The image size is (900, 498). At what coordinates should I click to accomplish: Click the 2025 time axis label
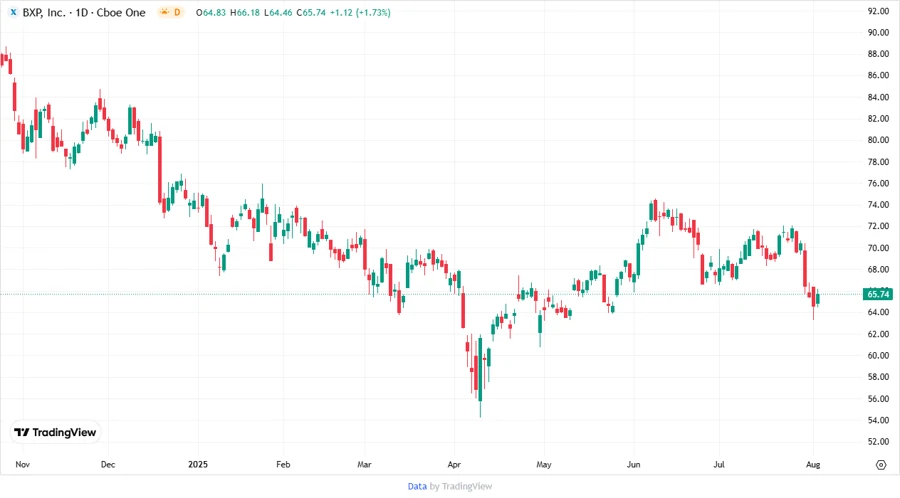197,464
